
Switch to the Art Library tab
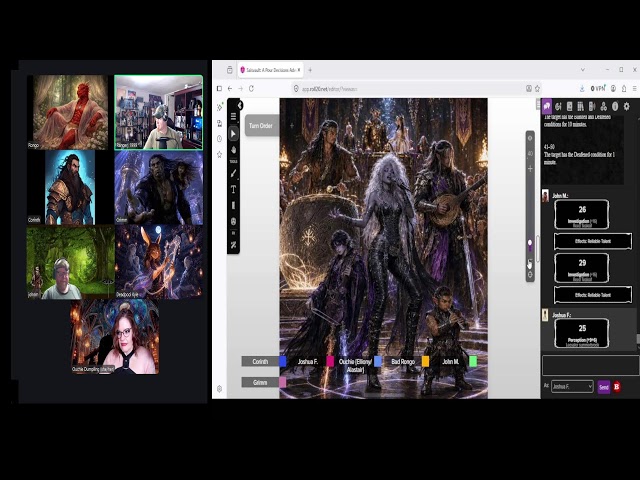(558, 107)
